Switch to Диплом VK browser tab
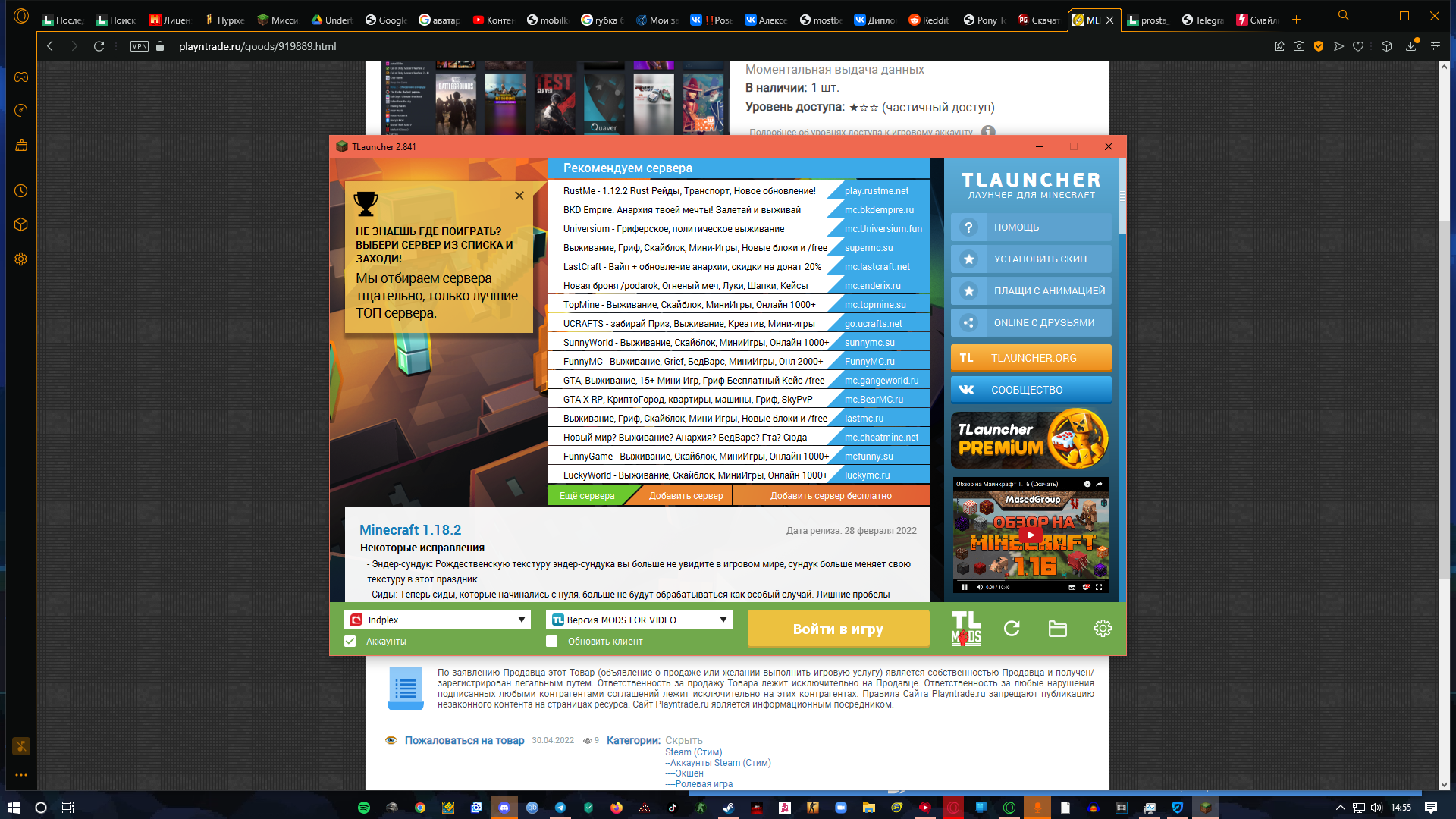Viewport: 1456px width, 819px height. (x=874, y=20)
